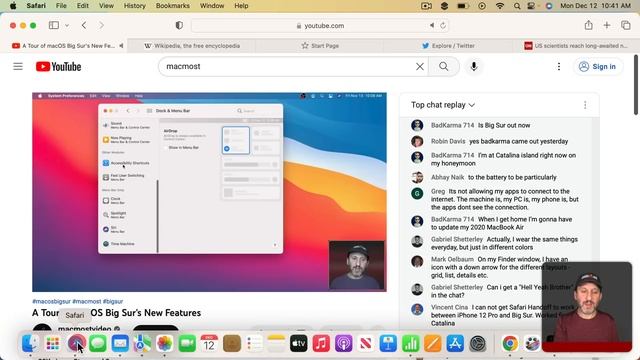
Task: Switch to the Explore / Twitter tab
Action: tap(448, 46)
